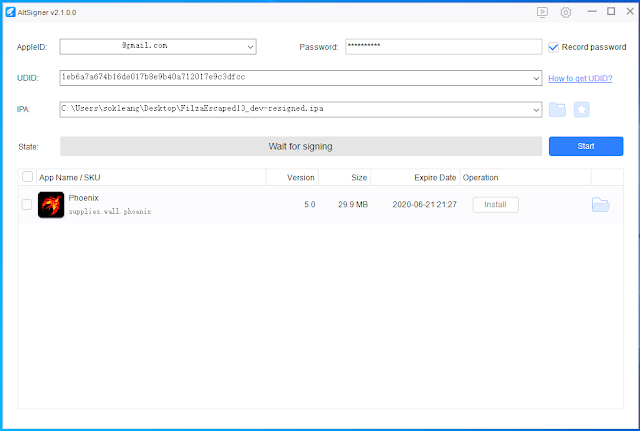The height and width of the screenshot is (431, 640).
Task: Select the Phoenix app name text
Action: (84, 198)
